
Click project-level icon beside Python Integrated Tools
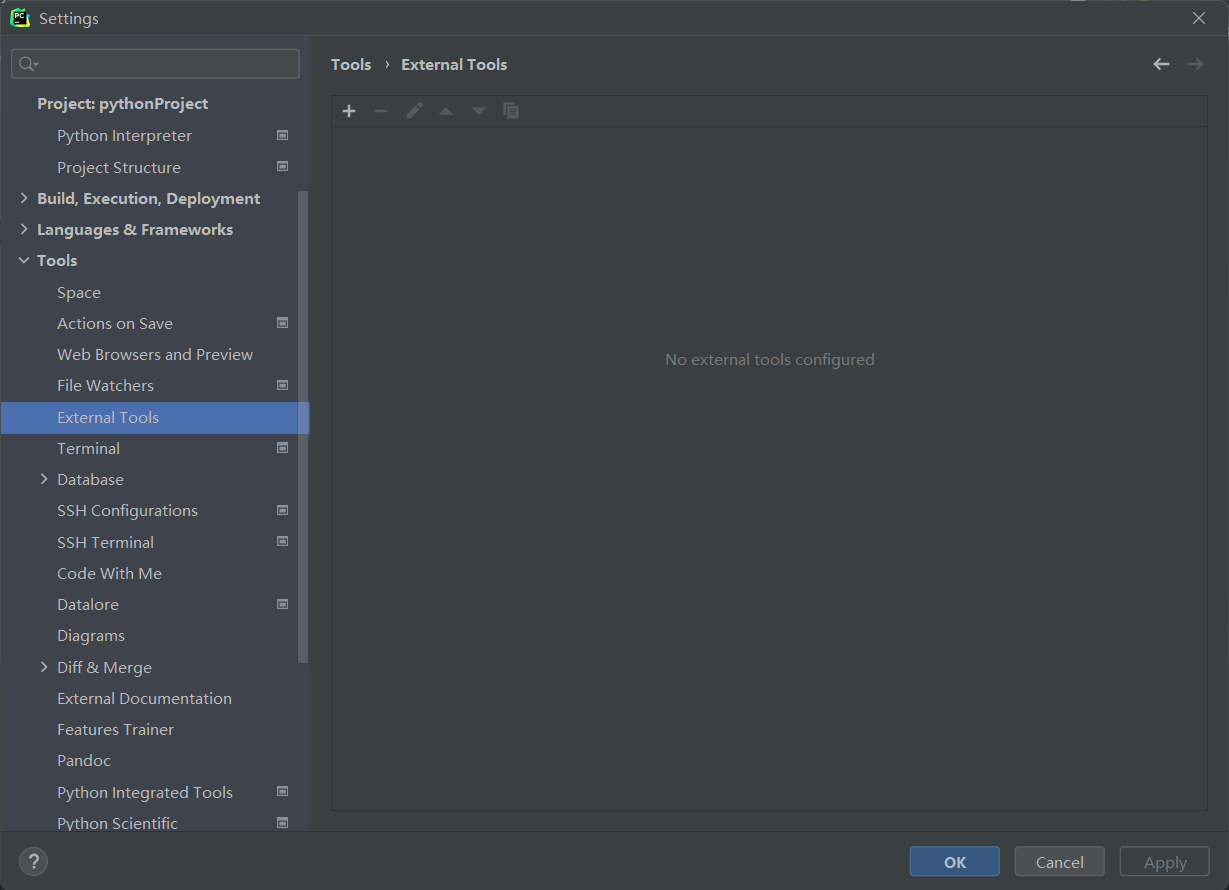pos(282,792)
